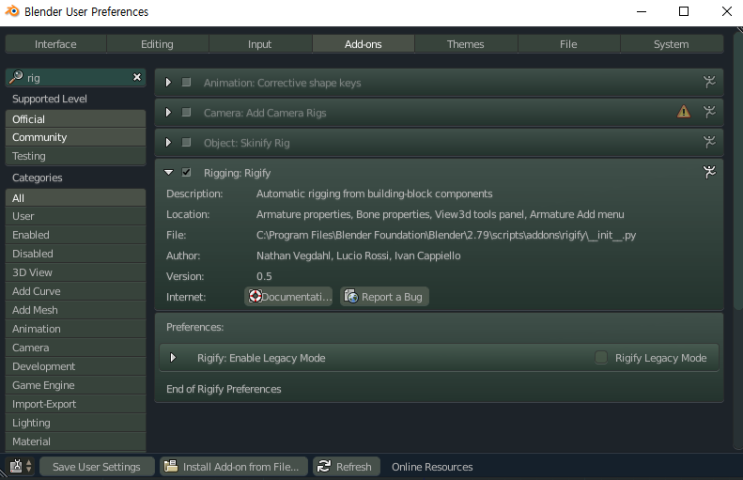Select the Animation category
The width and height of the screenshot is (743, 480).
click(76, 329)
